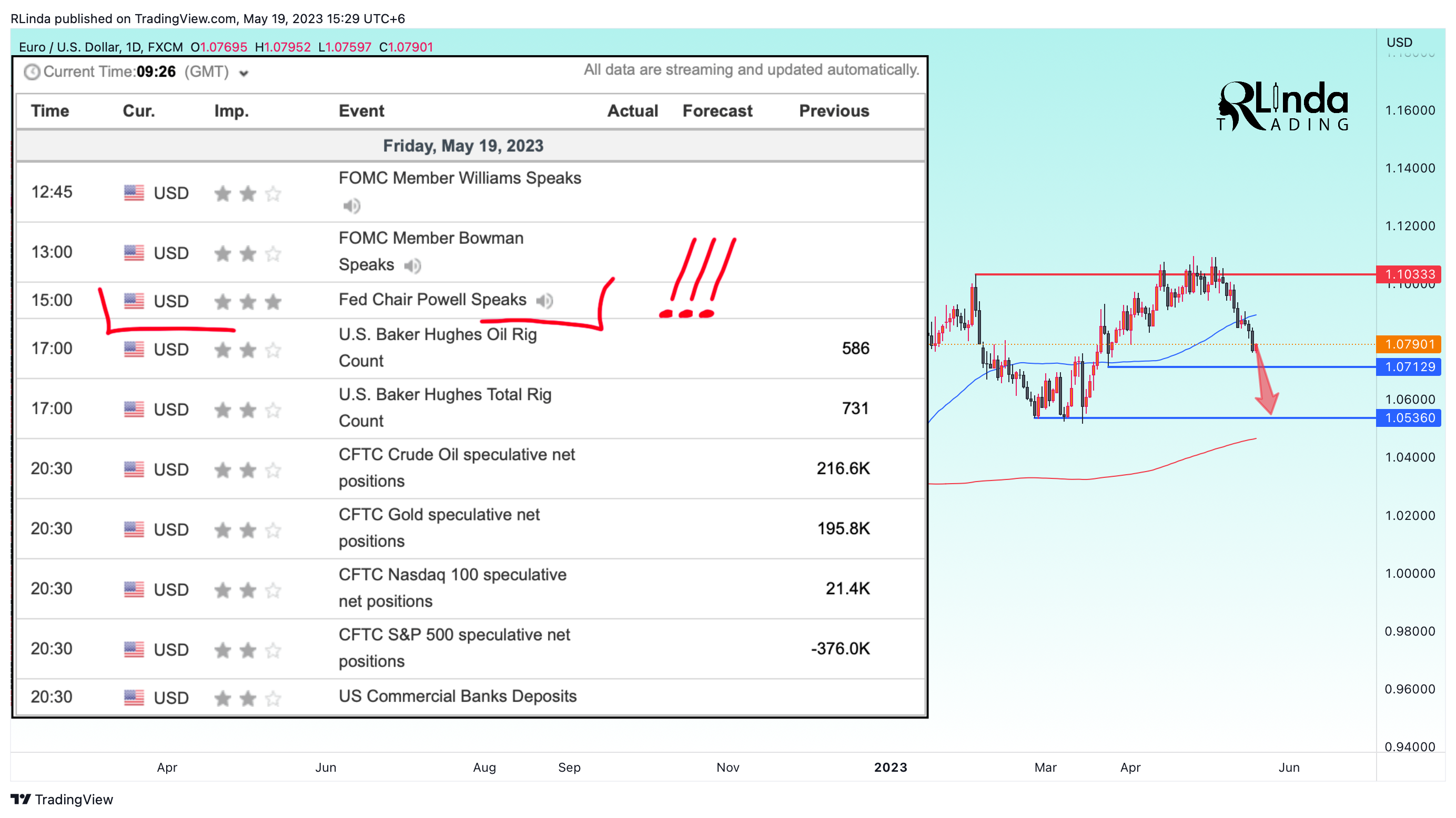Click the Imp. column header

pyautogui.click(x=231, y=111)
